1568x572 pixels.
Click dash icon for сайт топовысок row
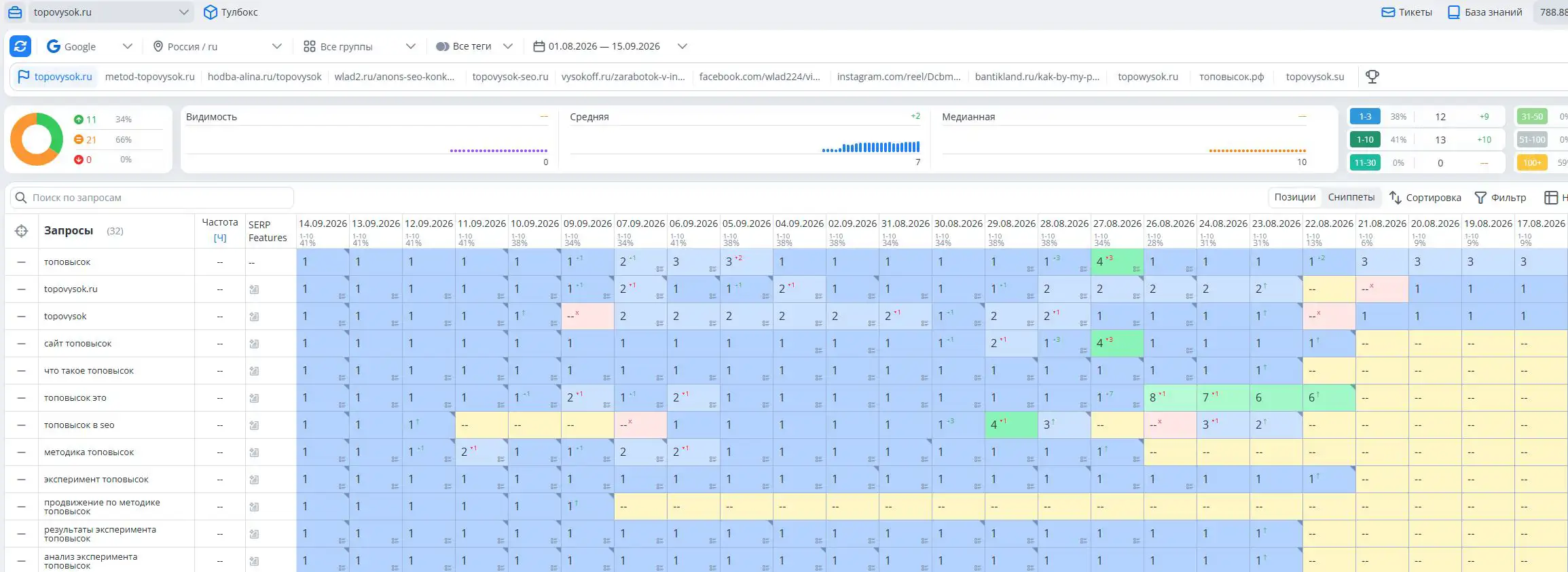[21, 344]
